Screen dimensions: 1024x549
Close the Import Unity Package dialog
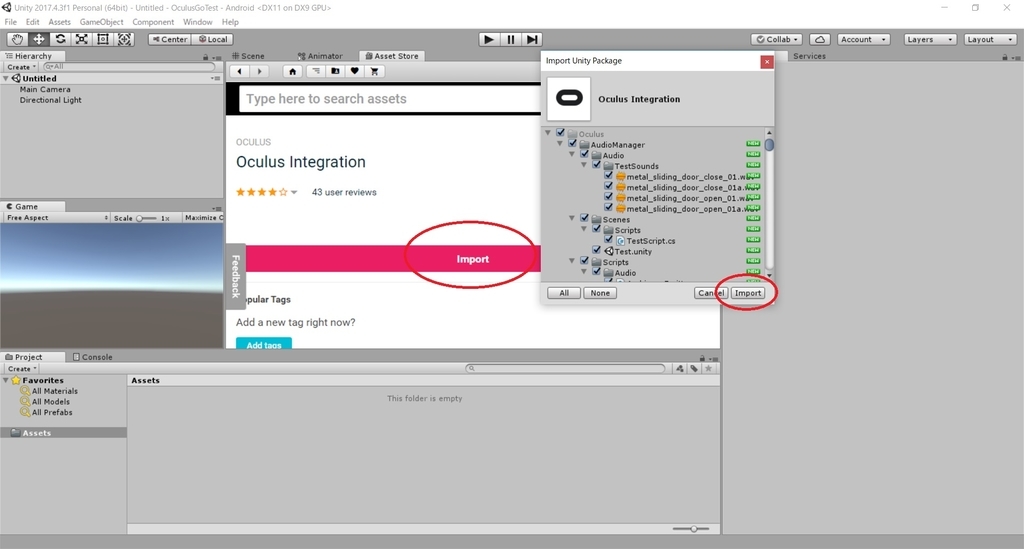[767, 61]
